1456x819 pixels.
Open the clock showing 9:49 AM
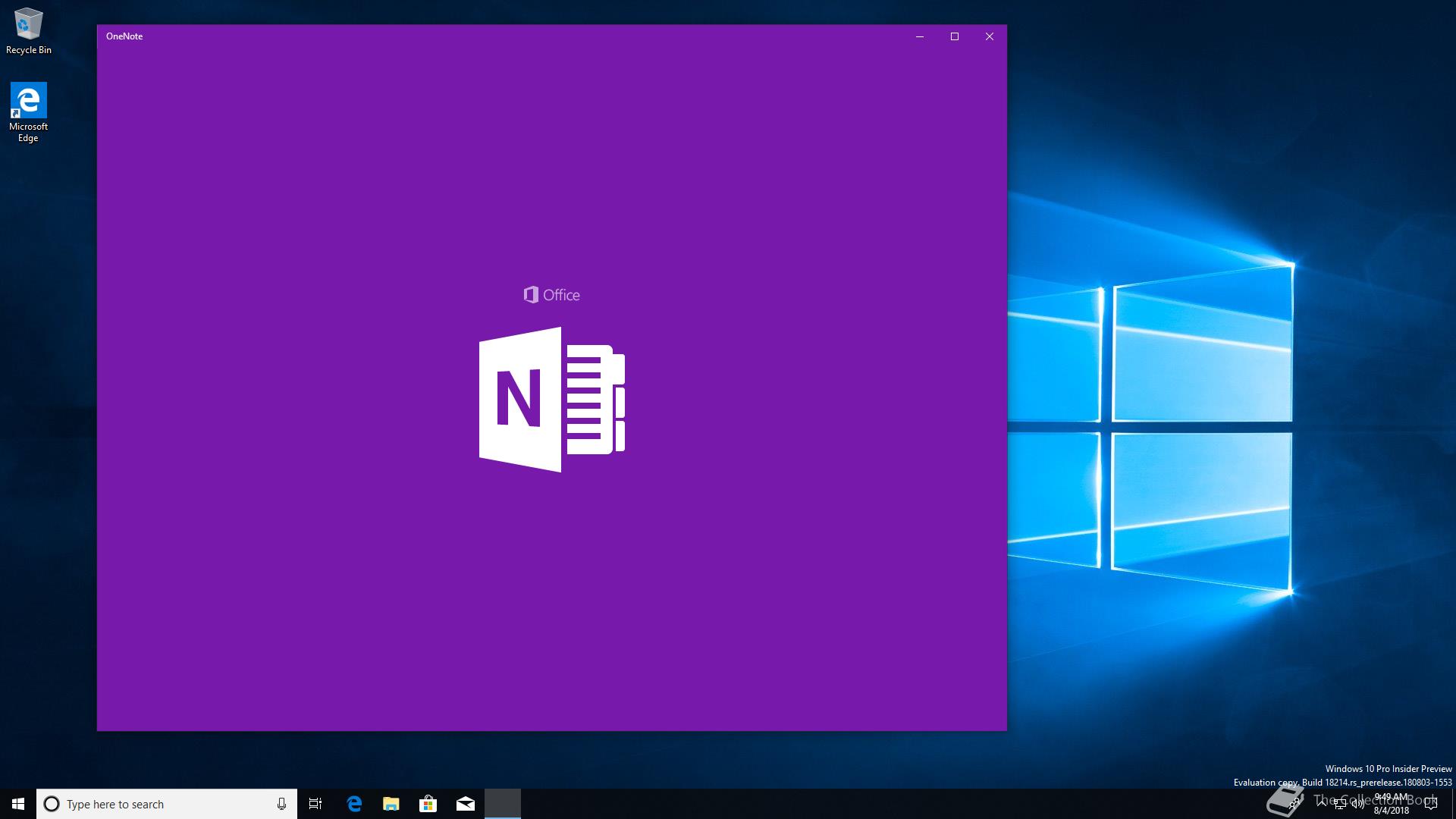point(1391,804)
